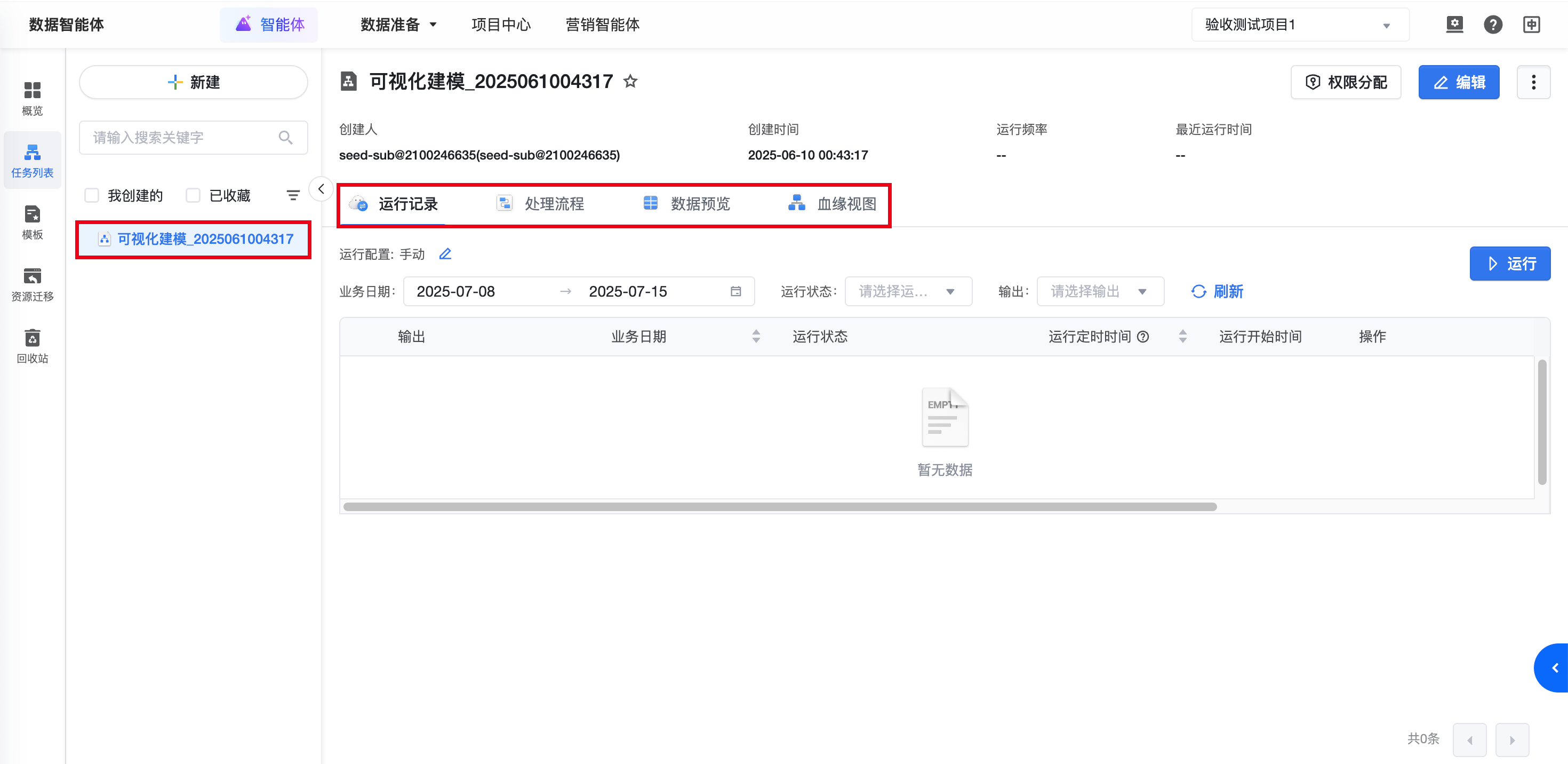Open the 概览 overview sidebar icon
The height and width of the screenshot is (764, 1568).
32,98
